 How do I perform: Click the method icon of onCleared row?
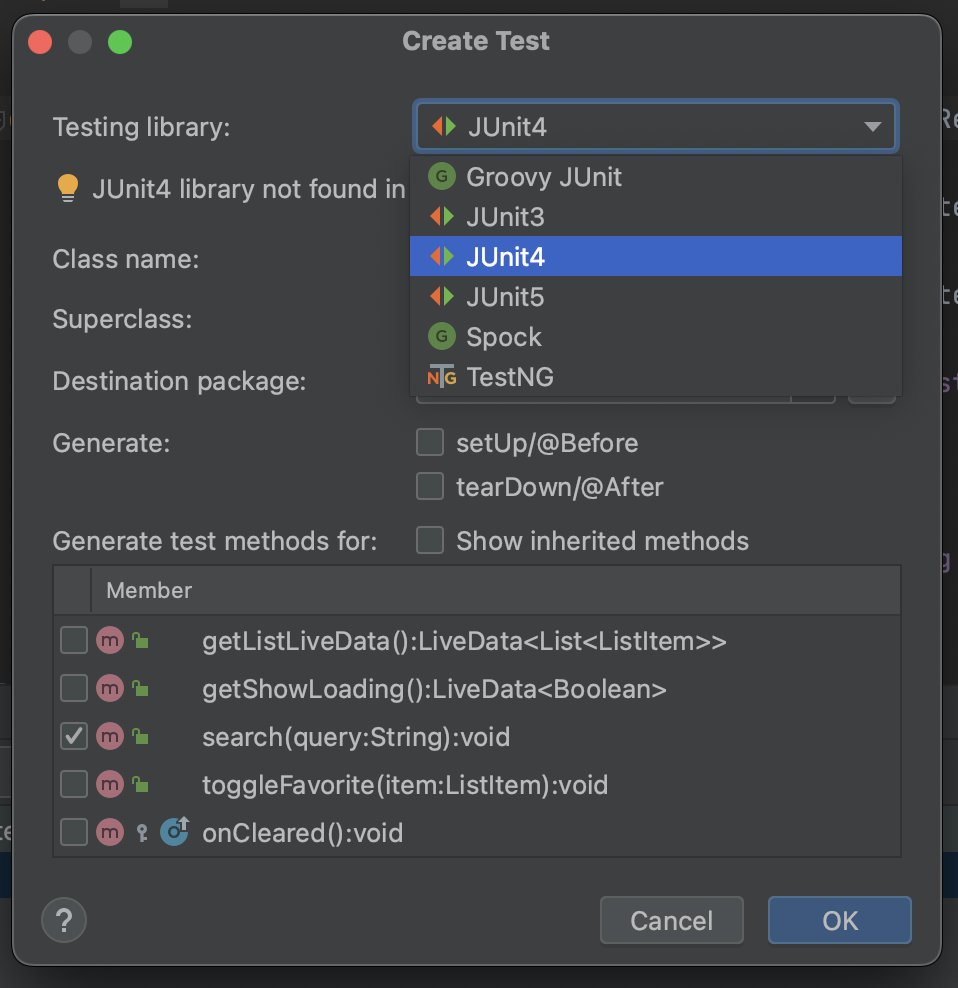pyautogui.click(x=110, y=832)
